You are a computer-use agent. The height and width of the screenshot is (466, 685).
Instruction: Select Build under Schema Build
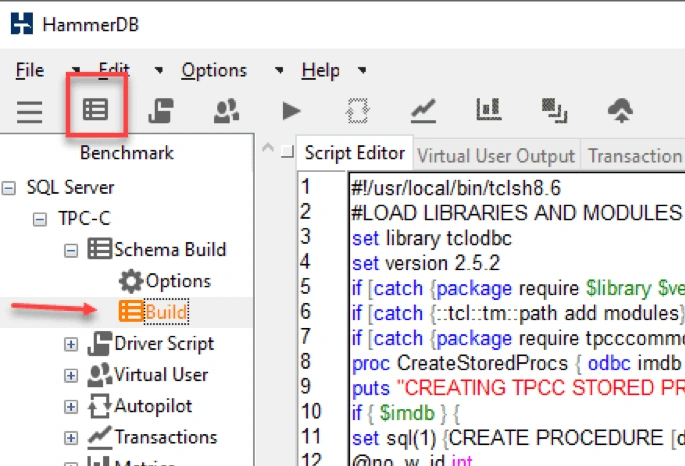pos(166,312)
